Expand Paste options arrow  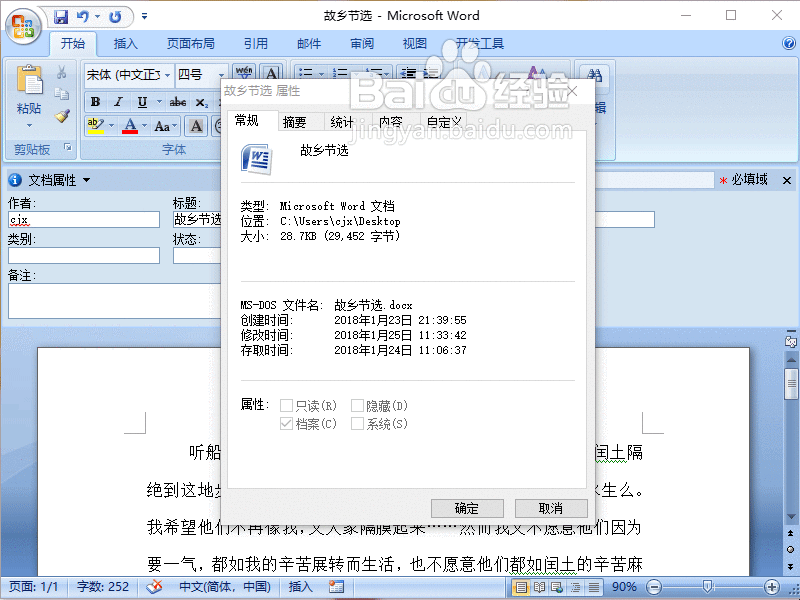[x=29, y=125]
